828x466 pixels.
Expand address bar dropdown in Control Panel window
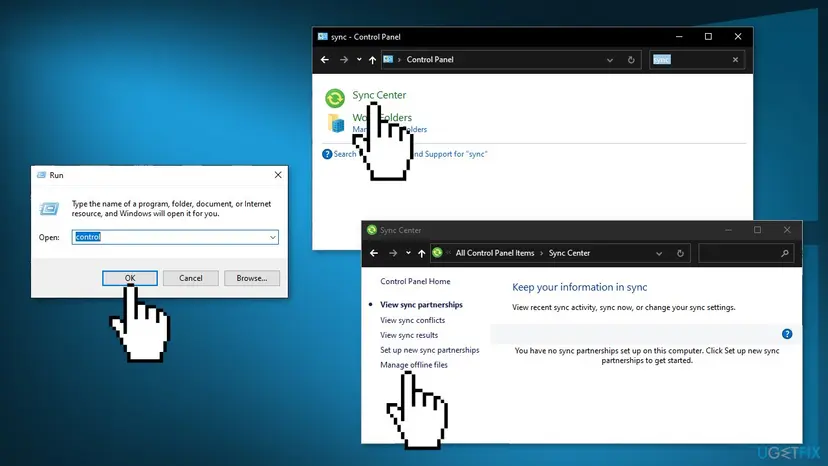tap(610, 60)
